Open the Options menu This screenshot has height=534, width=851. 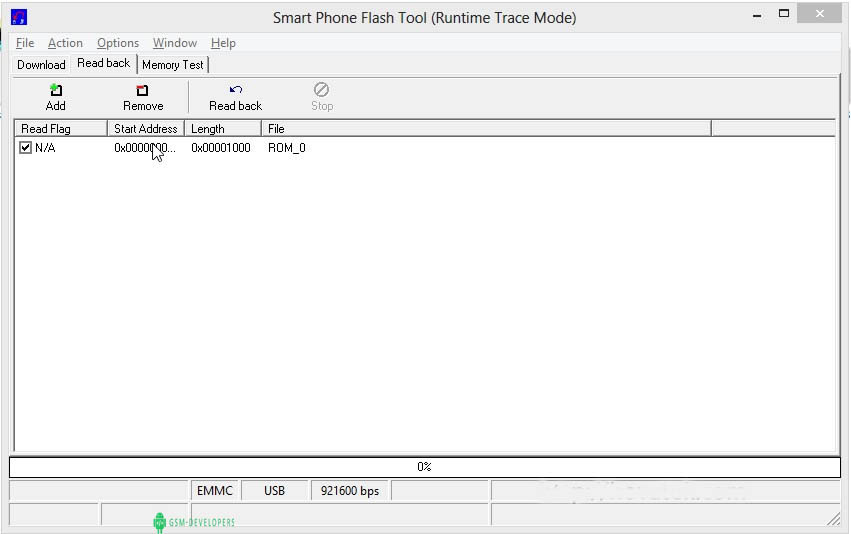coord(118,43)
